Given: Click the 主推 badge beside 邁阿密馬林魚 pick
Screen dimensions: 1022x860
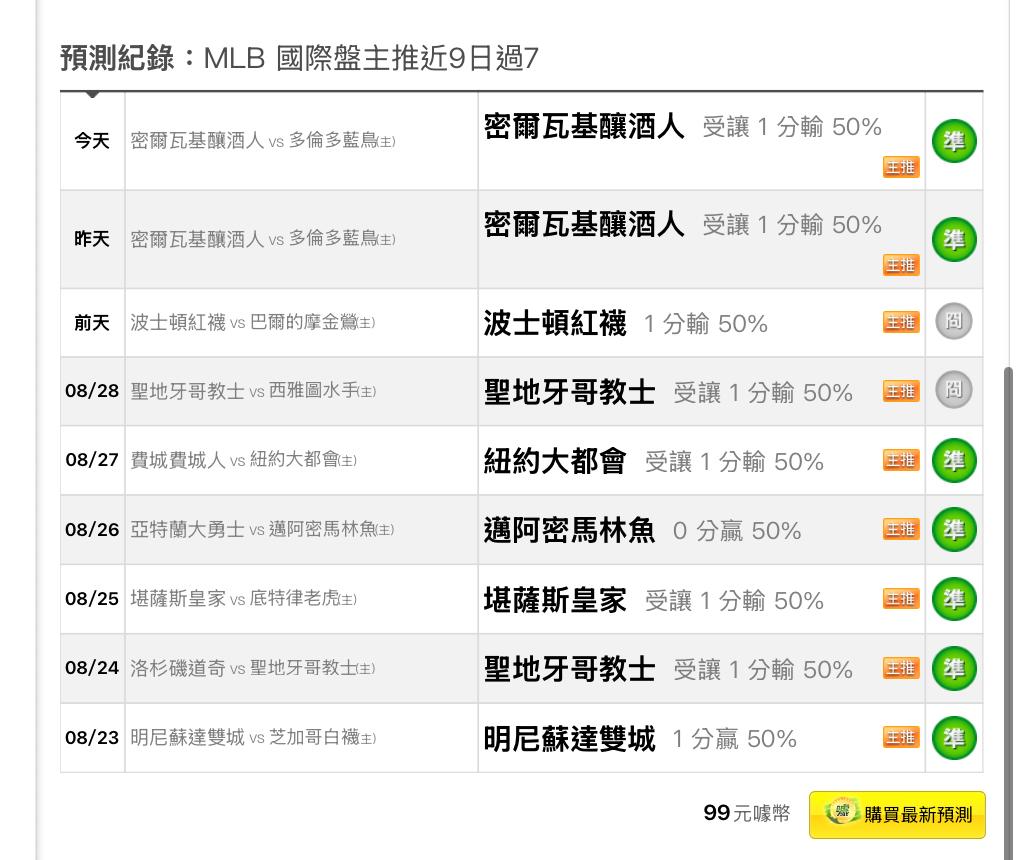Looking at the screenshot, I should click(901, 529).
